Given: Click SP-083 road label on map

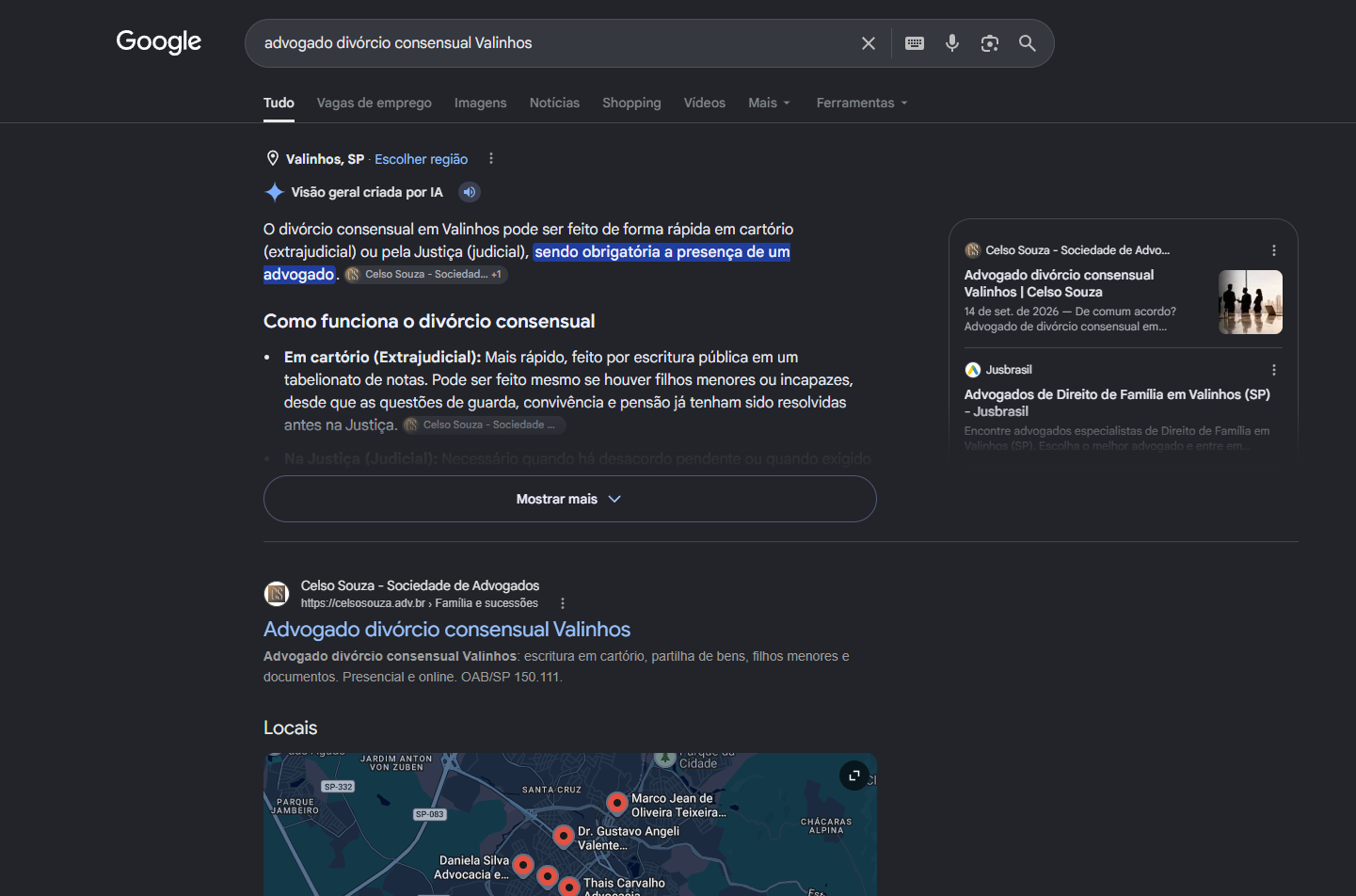Looking at the screenshot, I should coord(429,814).
